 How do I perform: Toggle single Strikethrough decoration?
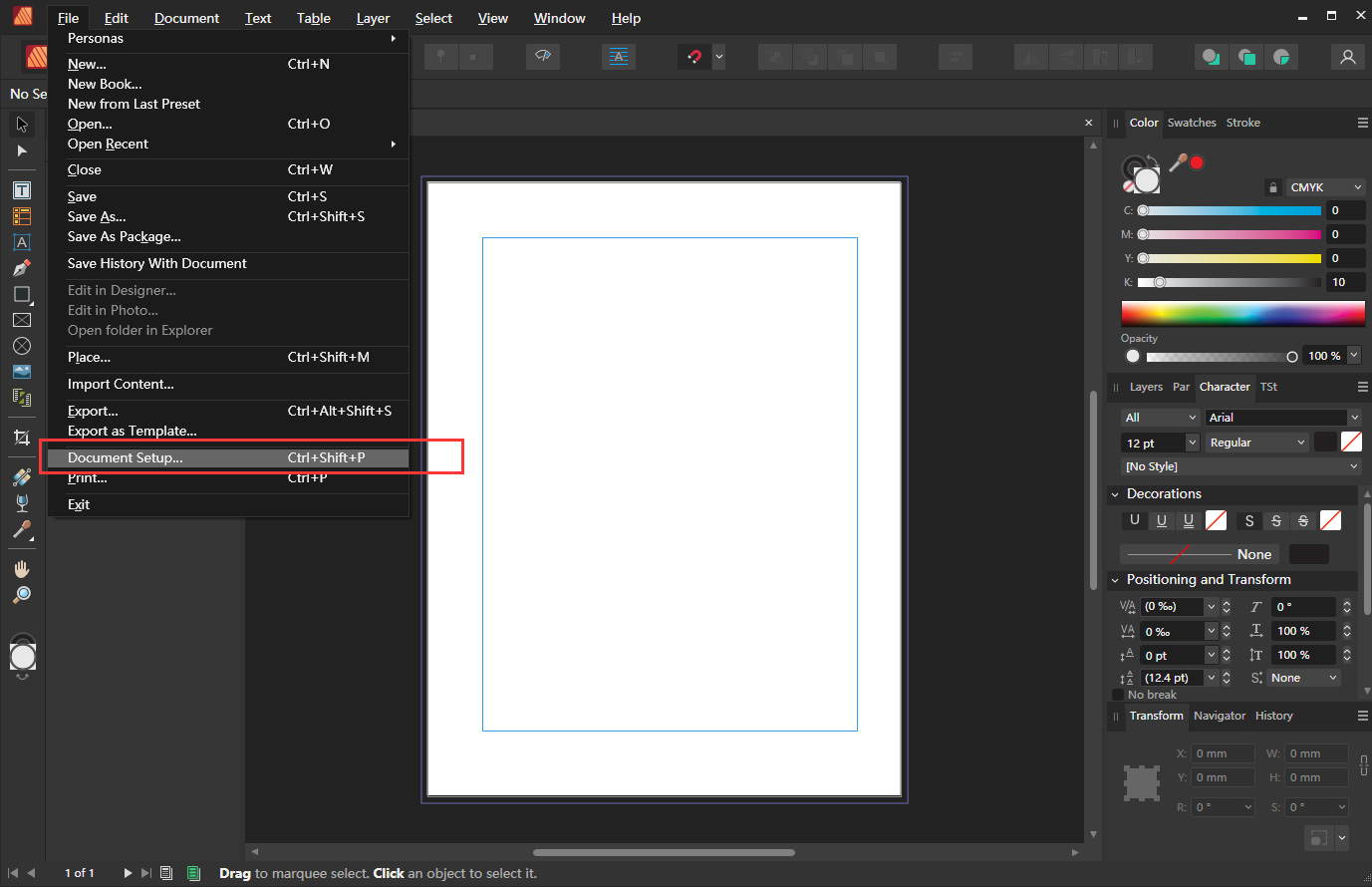click(x=1276, y=520)
